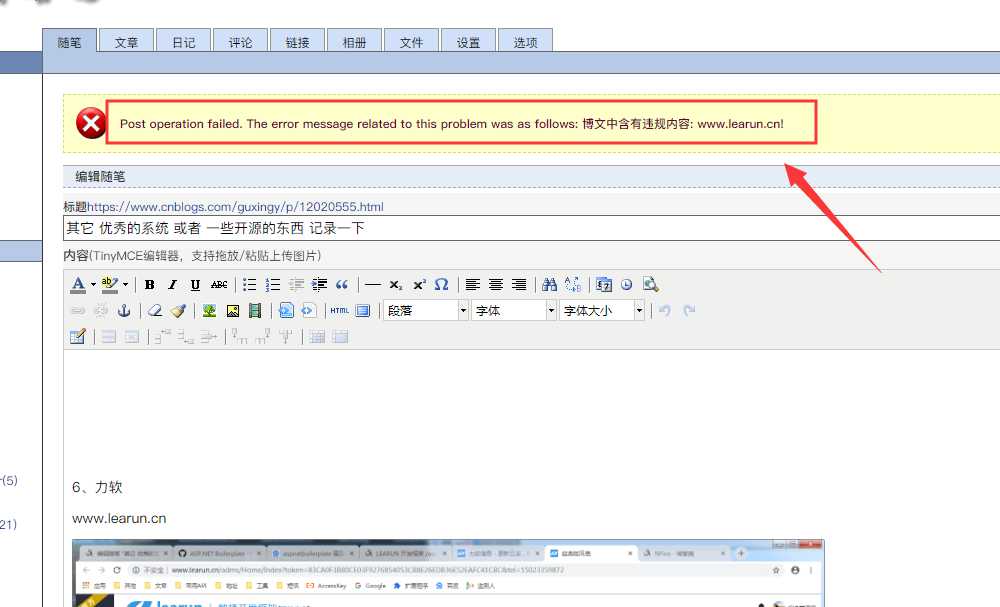Insert image tree icon
This screenshot has height=607, width=1000.
[209, 311]
